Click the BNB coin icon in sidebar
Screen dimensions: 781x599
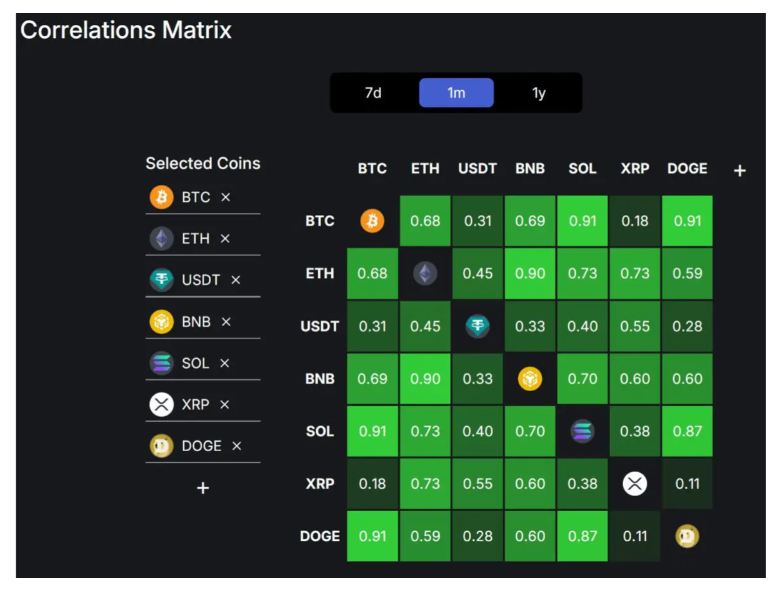click(161, 322)
